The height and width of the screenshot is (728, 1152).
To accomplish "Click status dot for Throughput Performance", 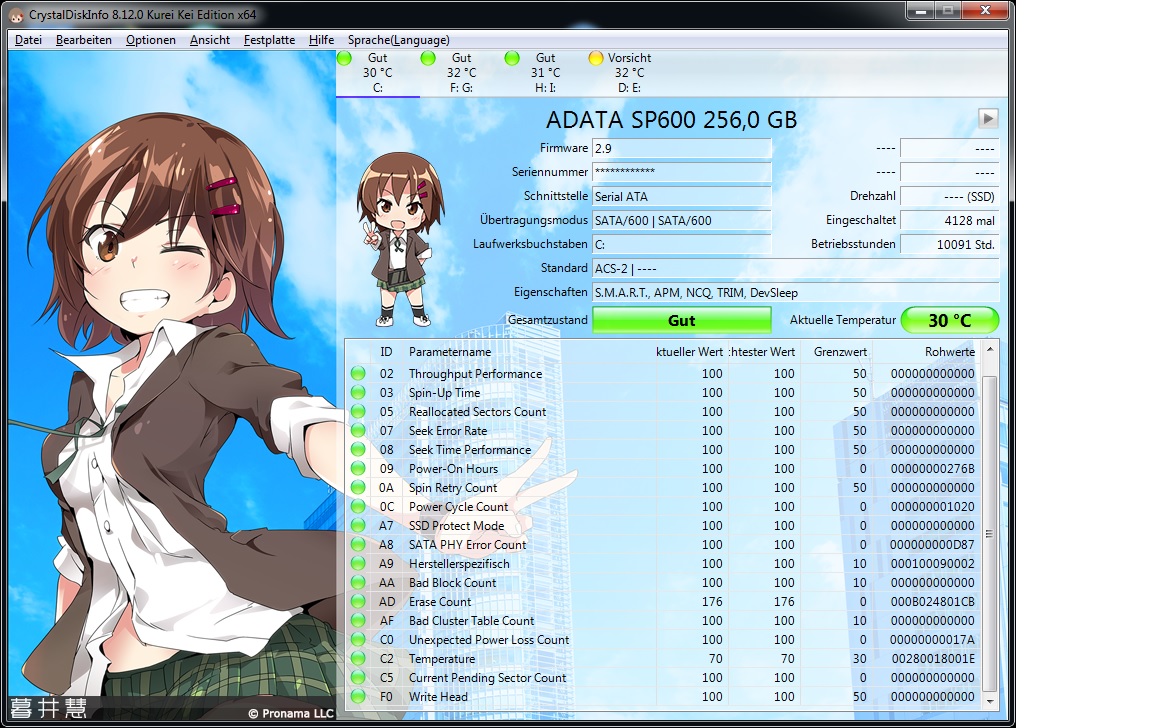I will (358, 373).
